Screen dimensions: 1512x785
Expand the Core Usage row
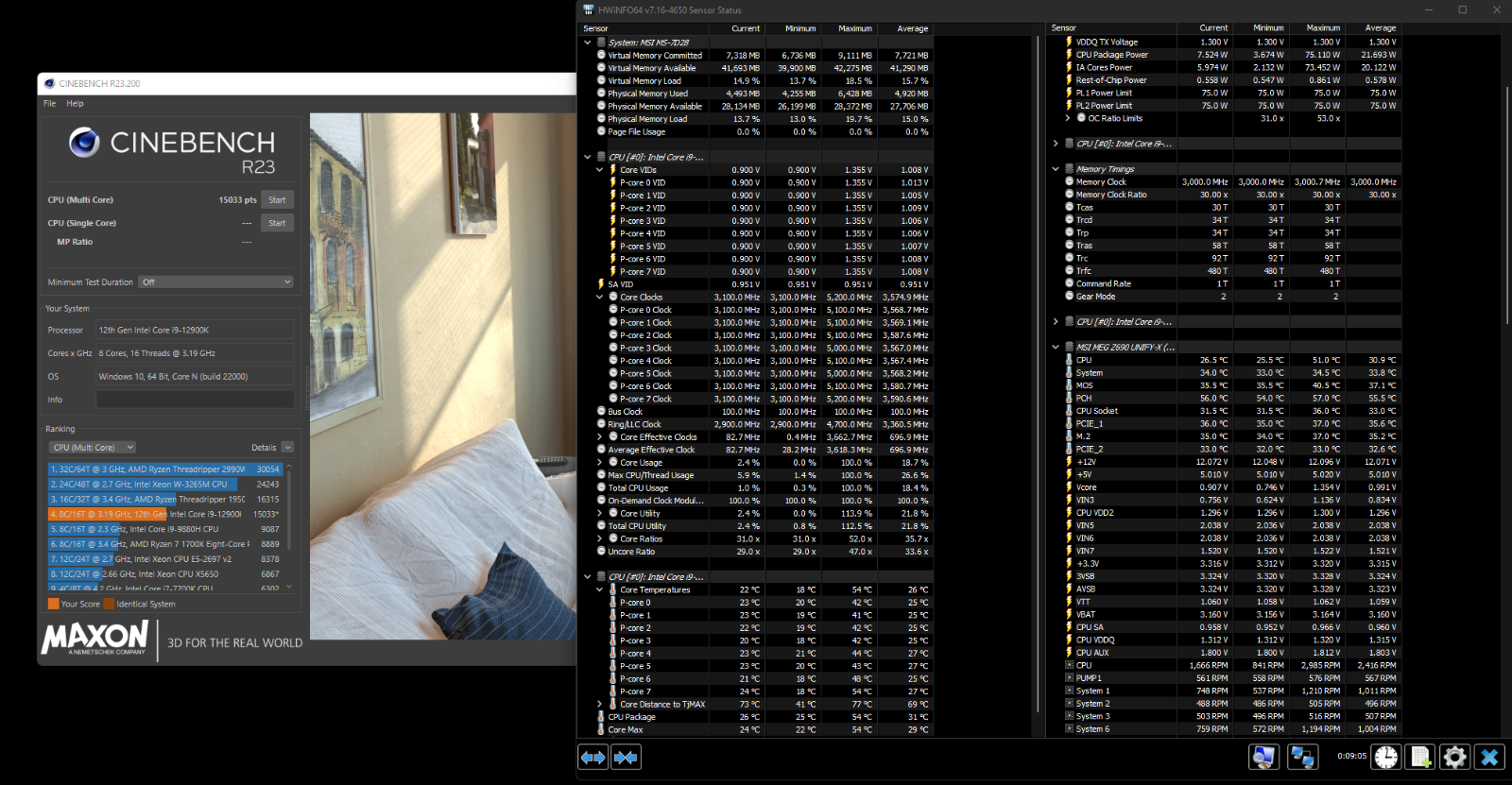pos(600,463)
